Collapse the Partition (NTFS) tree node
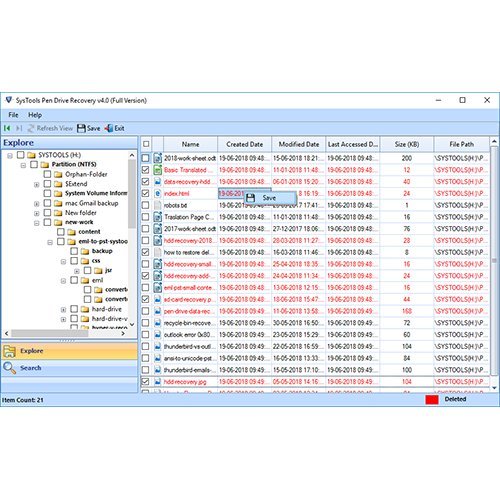500x500 pixels. 23,165
